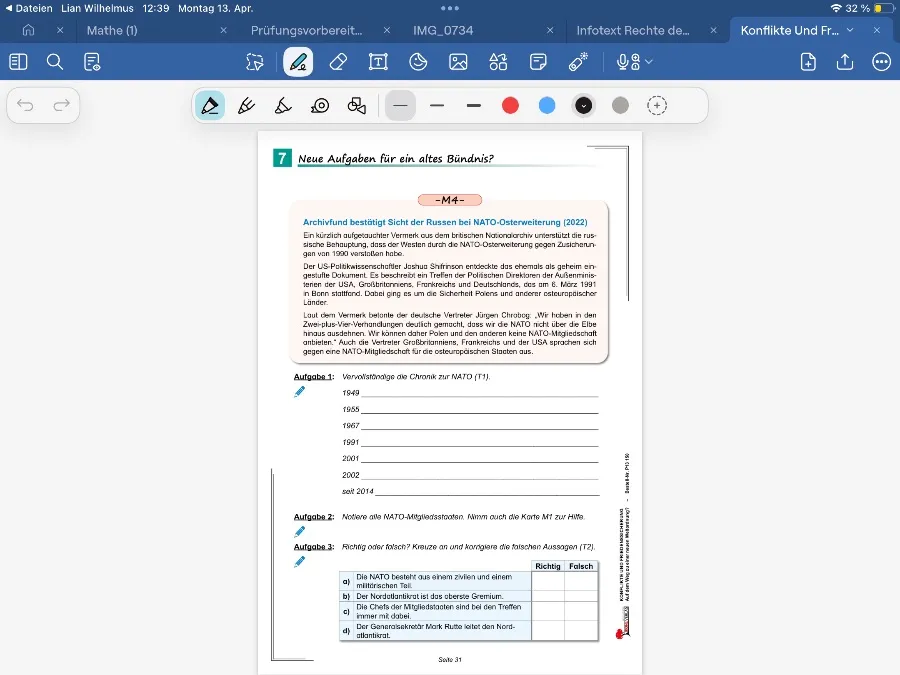Screen dimensions: 900x675
Task: Pick the gray pen color
Action: [620, 106]
